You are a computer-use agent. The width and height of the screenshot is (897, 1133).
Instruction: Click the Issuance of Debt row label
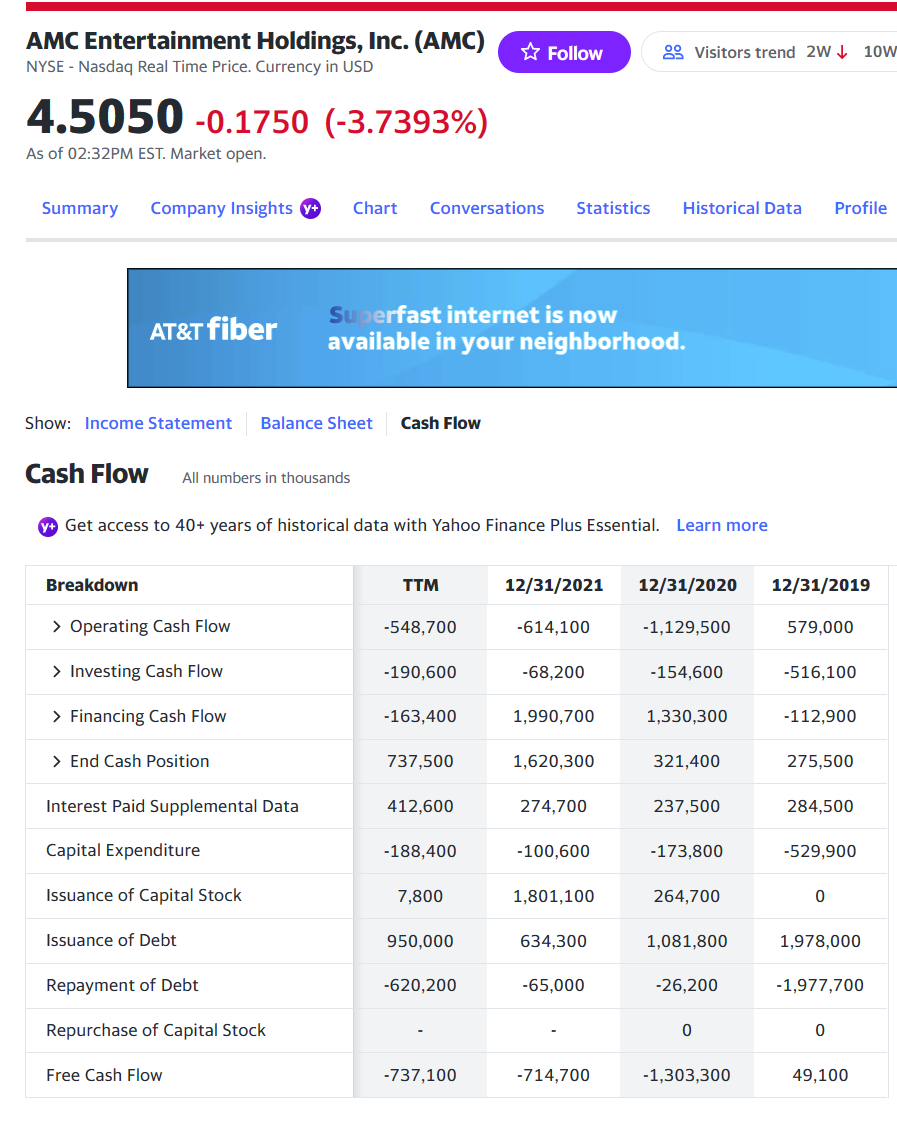point(111,940)
